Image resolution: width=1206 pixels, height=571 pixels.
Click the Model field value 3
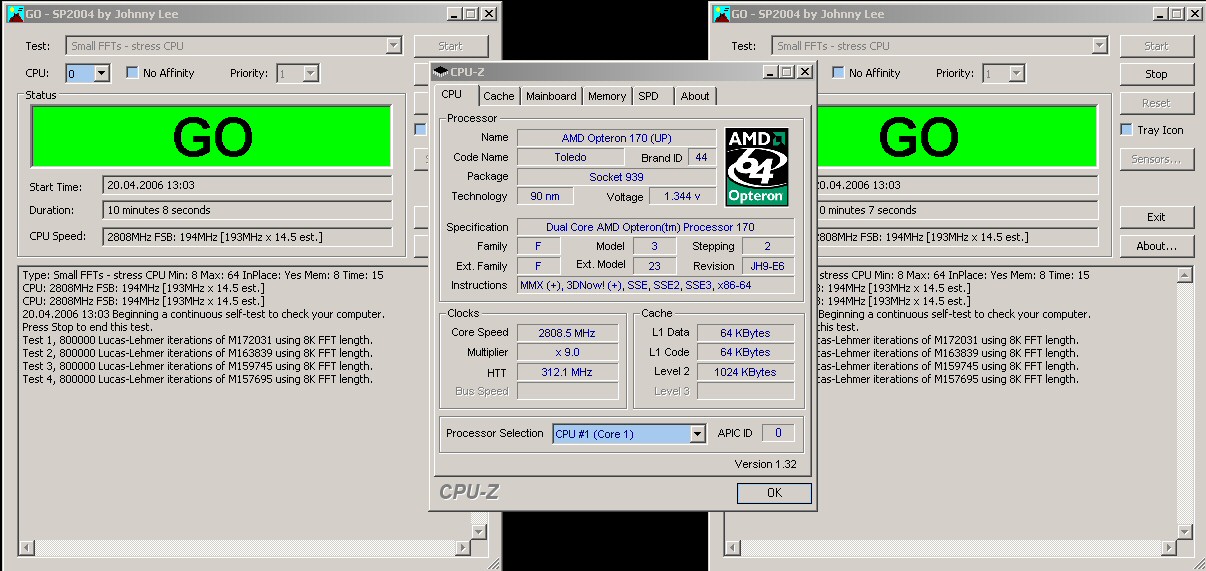pyautogui.click(x=655, y=246)
